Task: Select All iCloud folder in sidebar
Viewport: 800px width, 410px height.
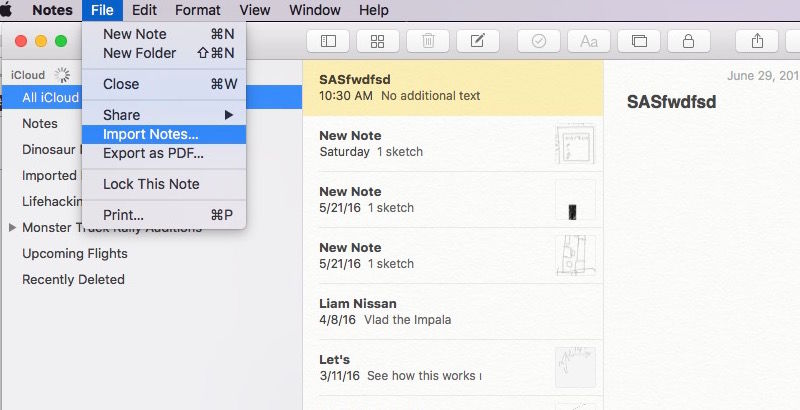Action: [x=151, y=97]
